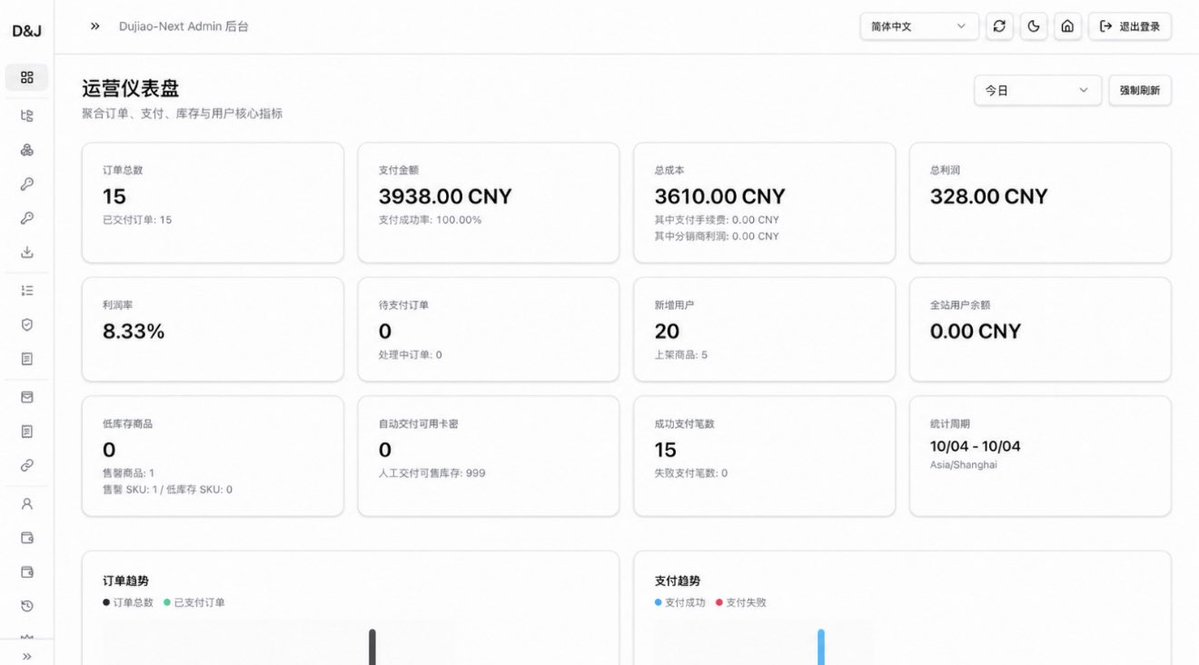Image resolution: width=1199 pixels, height=665 pixels.
Task: Expand sidebar using the bottom double-chevron
Action: [27, 656]
